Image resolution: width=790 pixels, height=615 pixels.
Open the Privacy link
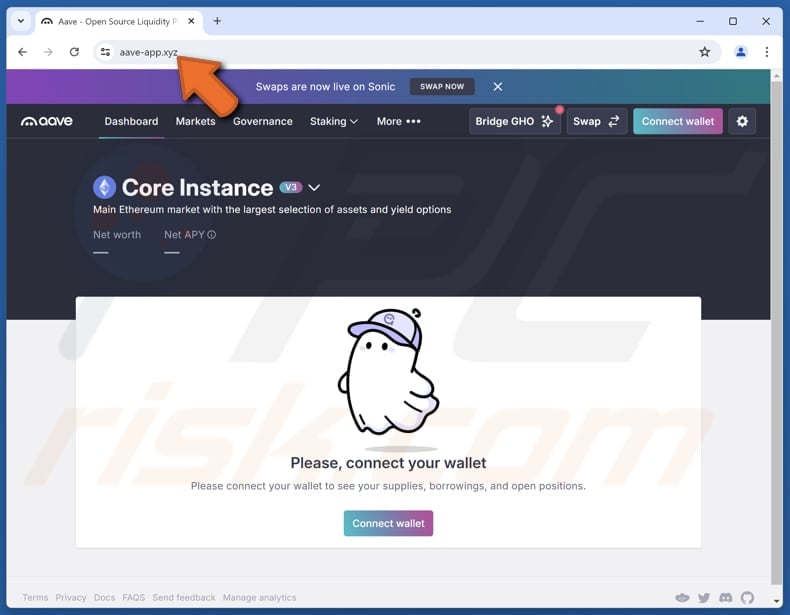71,598
